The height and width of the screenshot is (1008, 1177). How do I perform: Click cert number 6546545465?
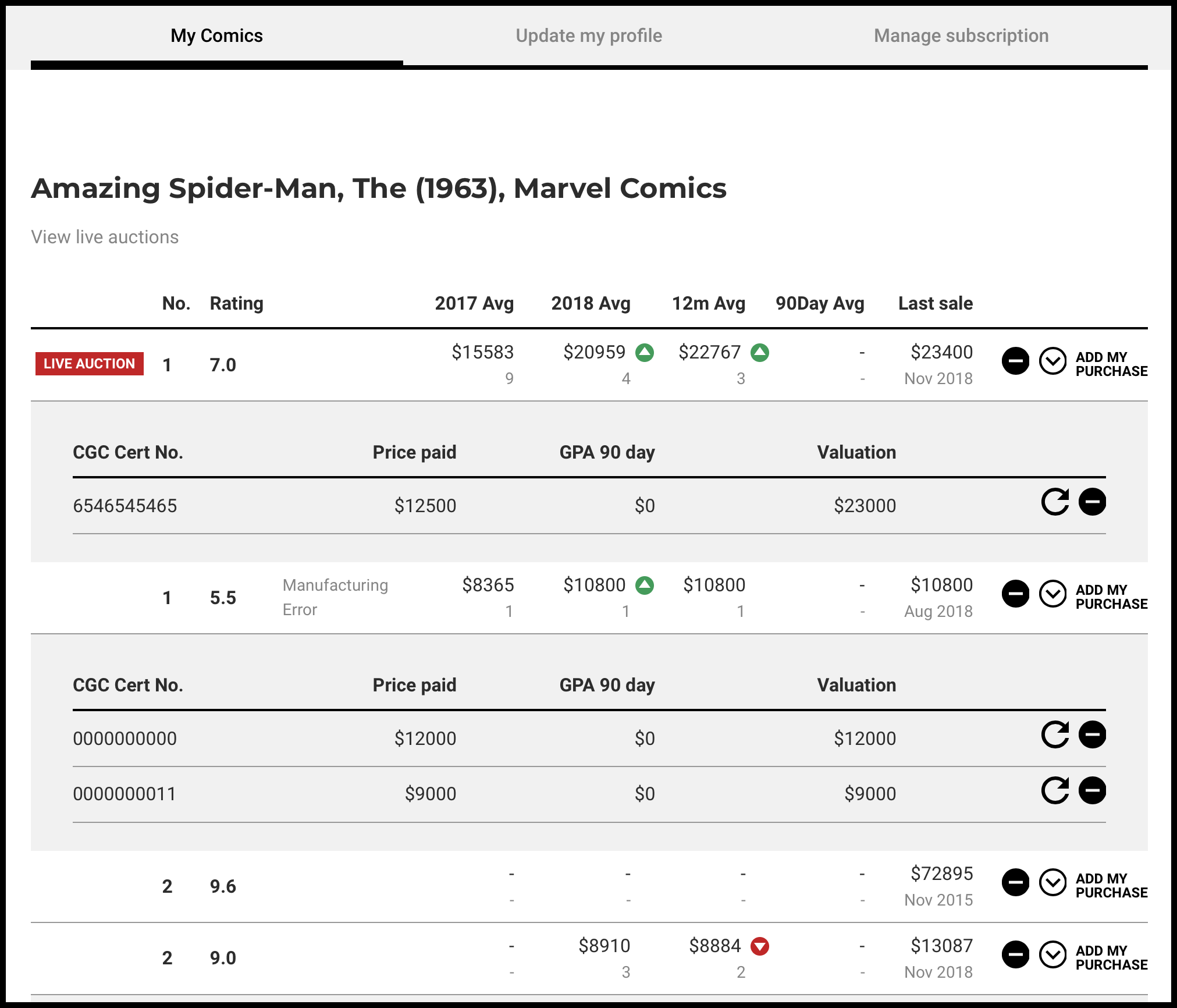(x=125, y=506)
